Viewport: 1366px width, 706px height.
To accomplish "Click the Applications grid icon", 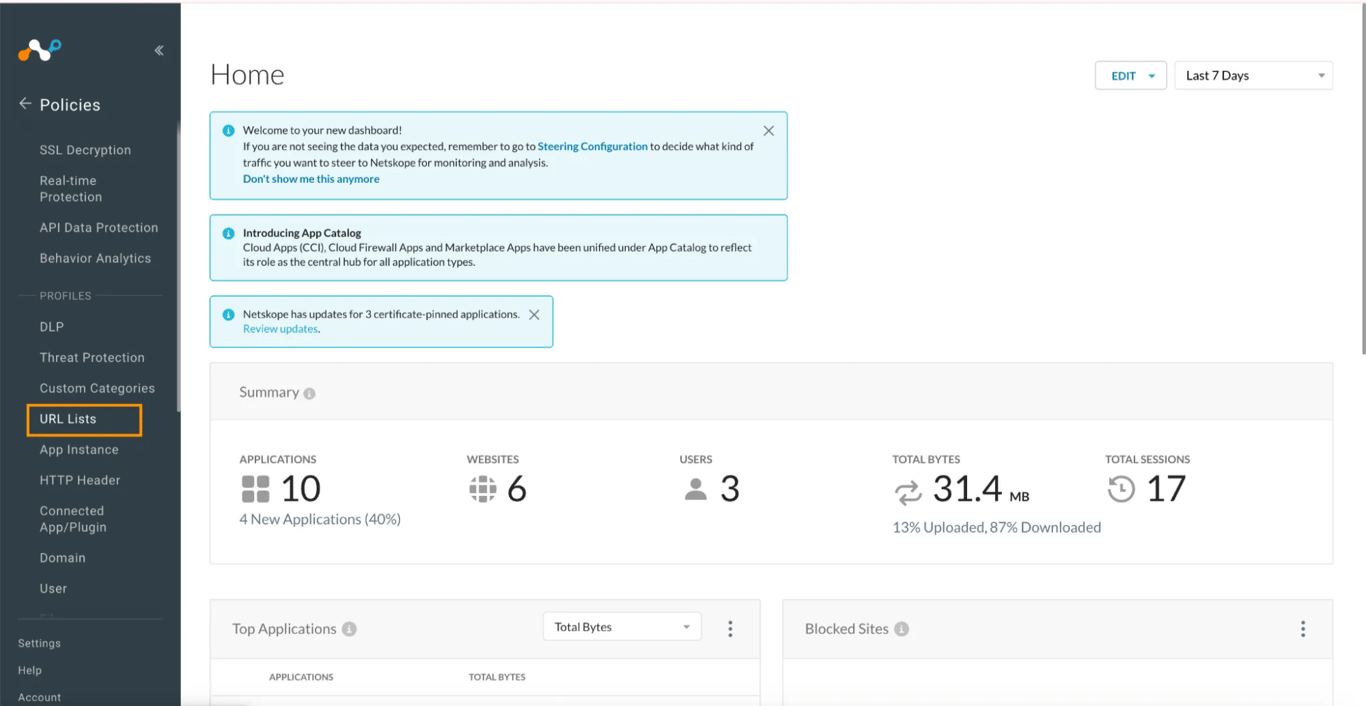I will tap(256, 489).
